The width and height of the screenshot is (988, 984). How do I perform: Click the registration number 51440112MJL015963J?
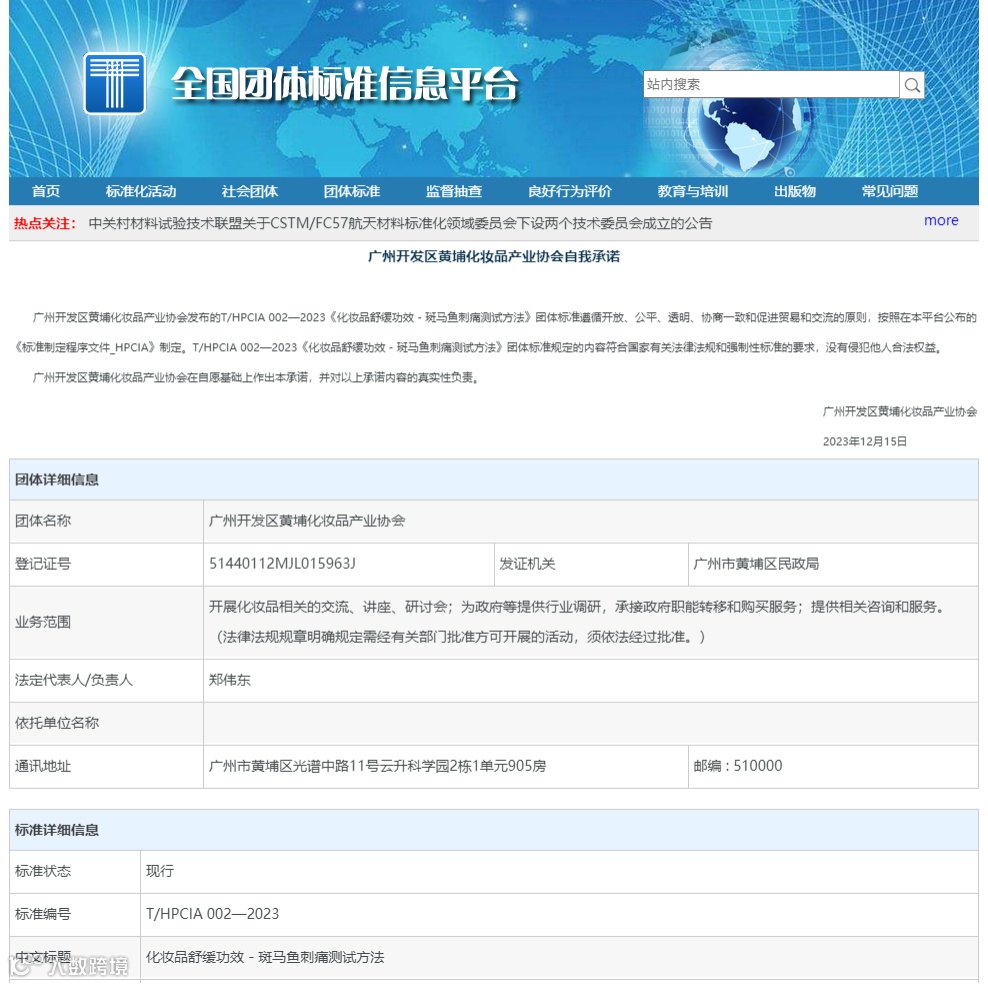[282, 564]
